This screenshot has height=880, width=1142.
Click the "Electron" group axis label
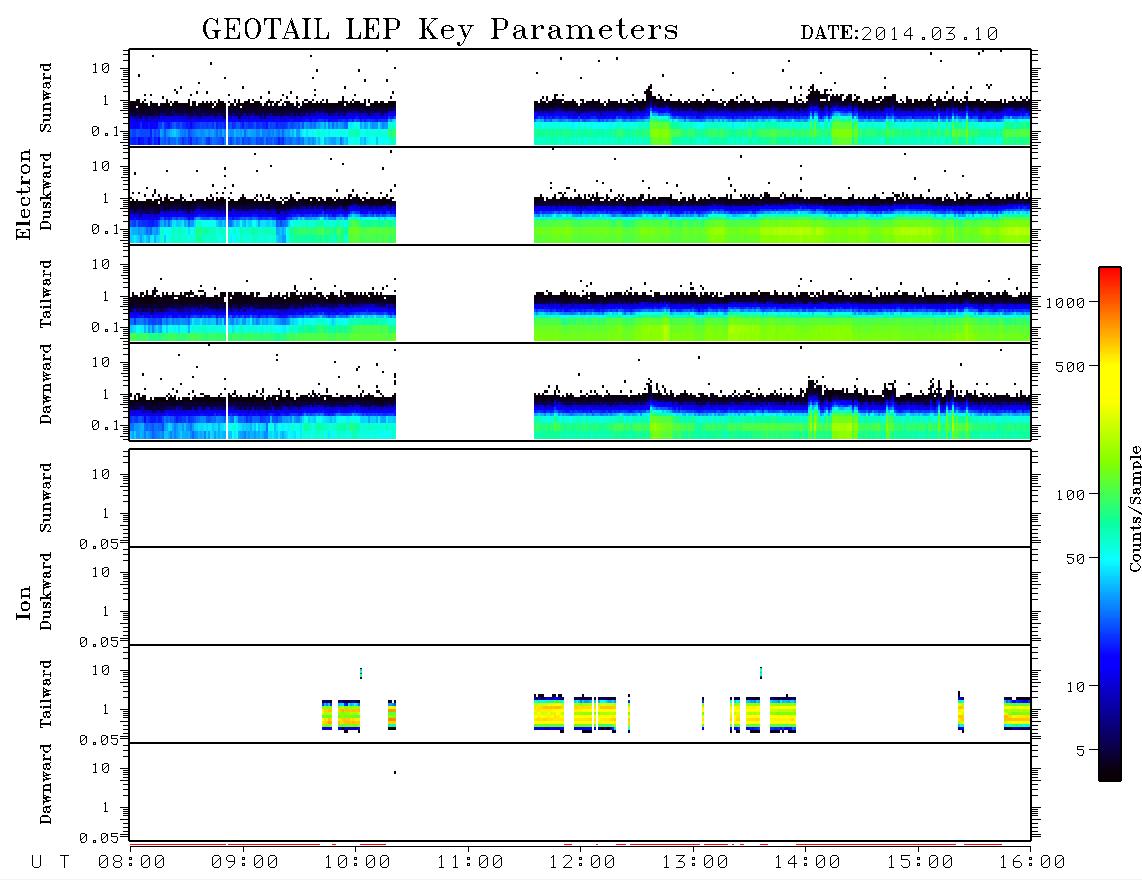point(24,195)
